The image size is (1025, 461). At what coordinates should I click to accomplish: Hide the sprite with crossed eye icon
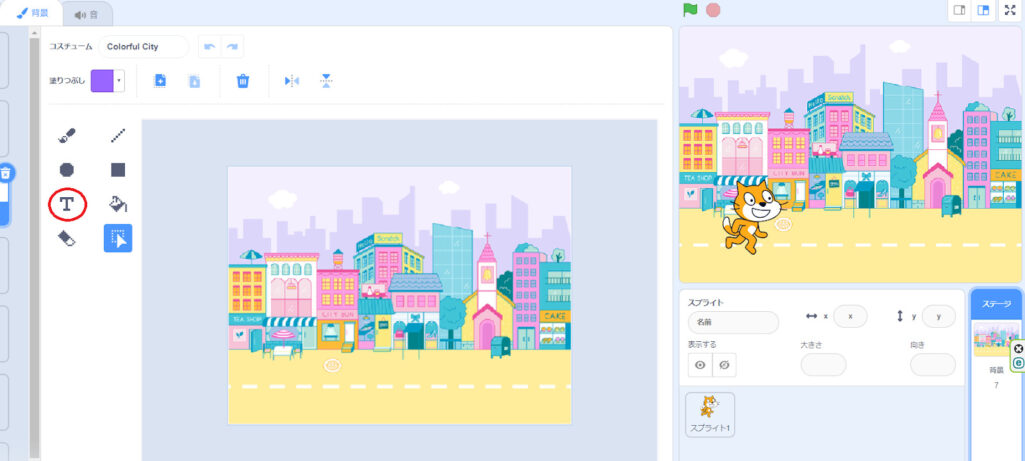coord(724,365)
